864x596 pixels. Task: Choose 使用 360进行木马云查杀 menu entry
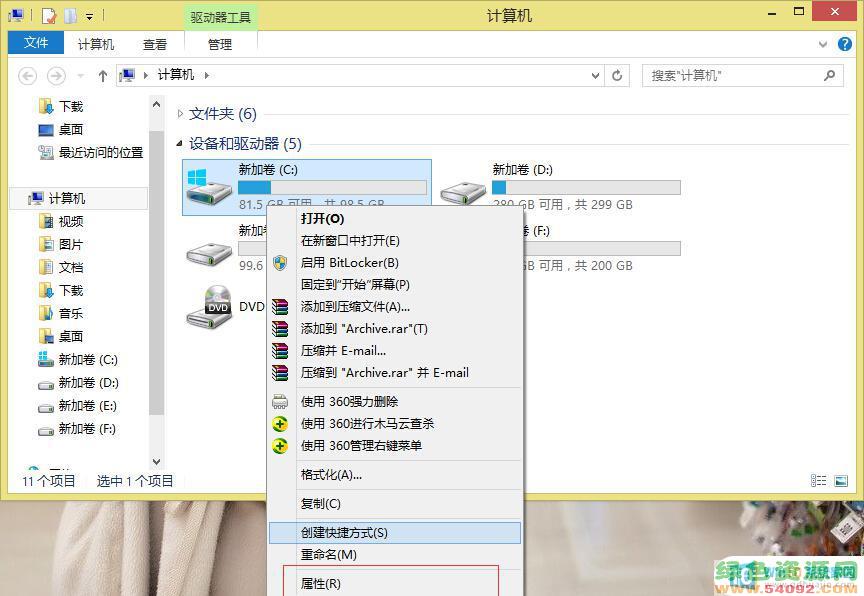point(395,424)
